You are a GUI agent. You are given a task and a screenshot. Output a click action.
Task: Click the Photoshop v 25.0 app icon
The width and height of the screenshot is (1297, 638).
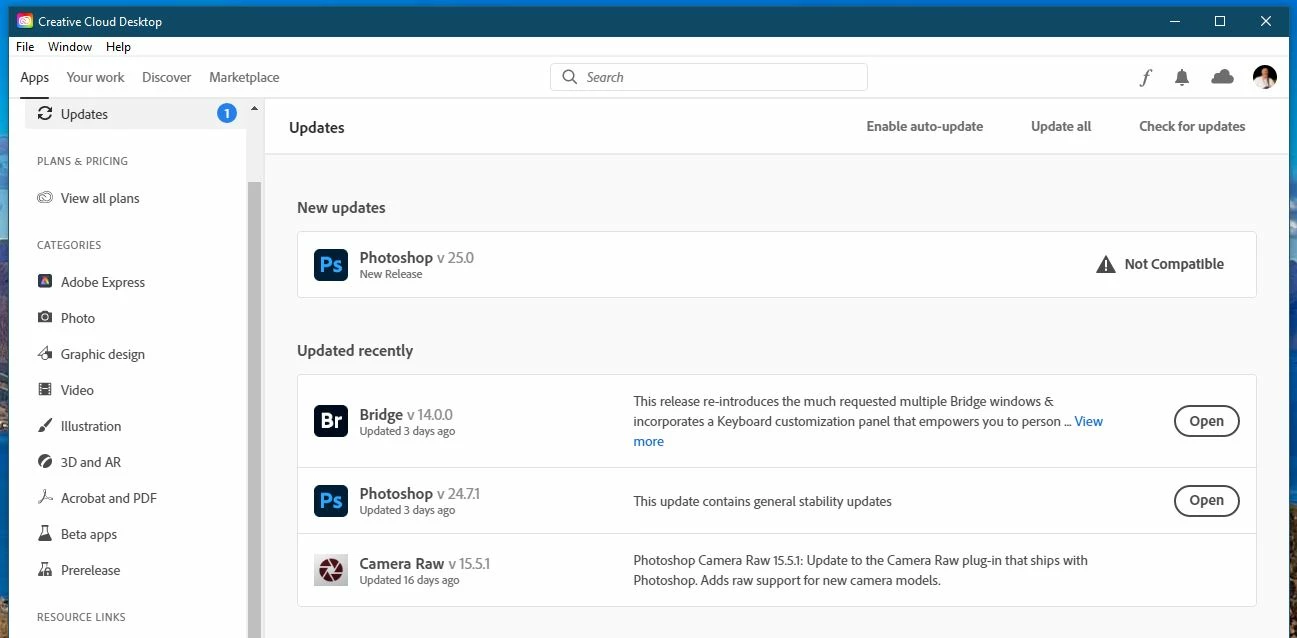click(x=331, y=265)
